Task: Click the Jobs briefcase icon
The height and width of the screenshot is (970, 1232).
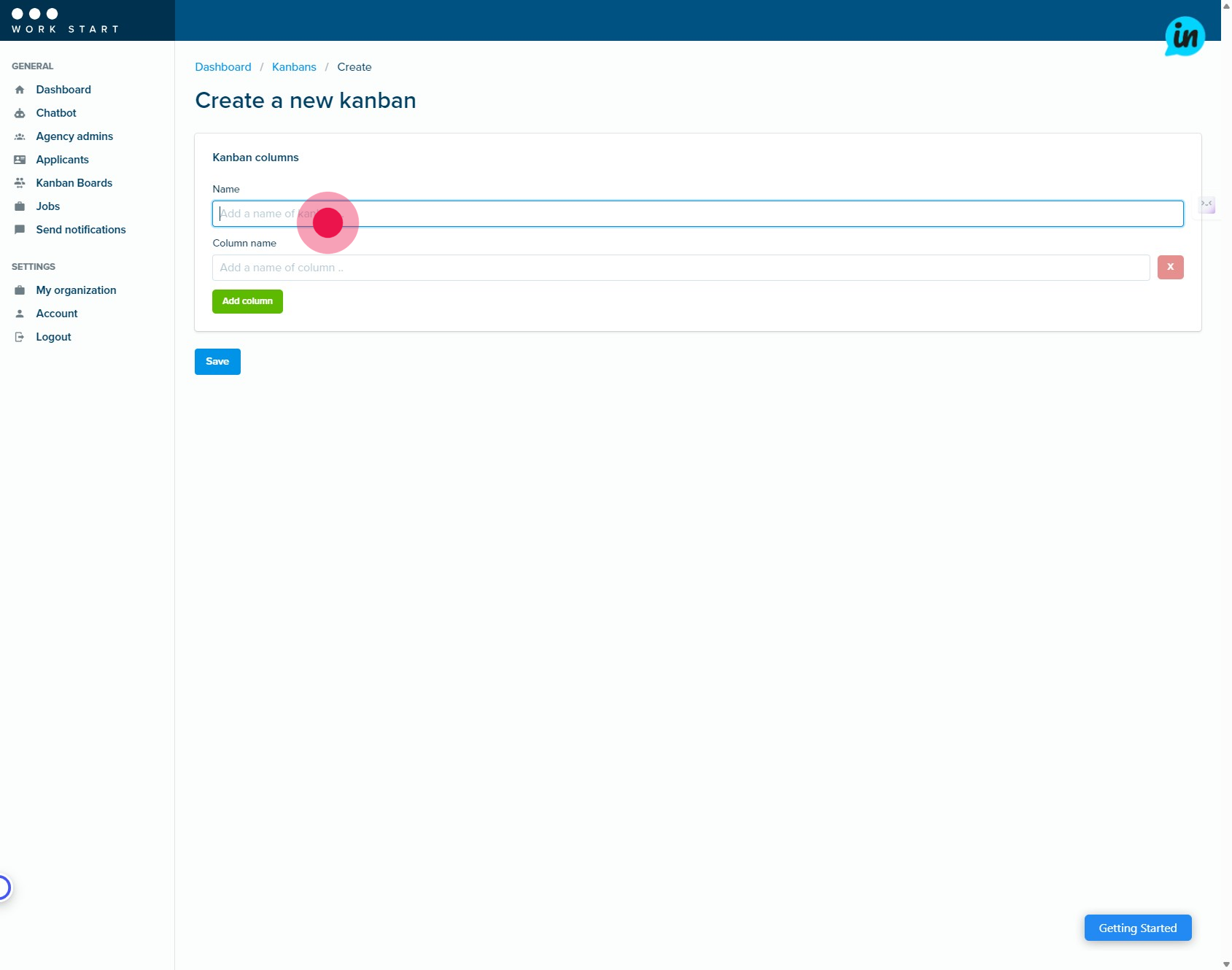Action: tap(20, 206)
